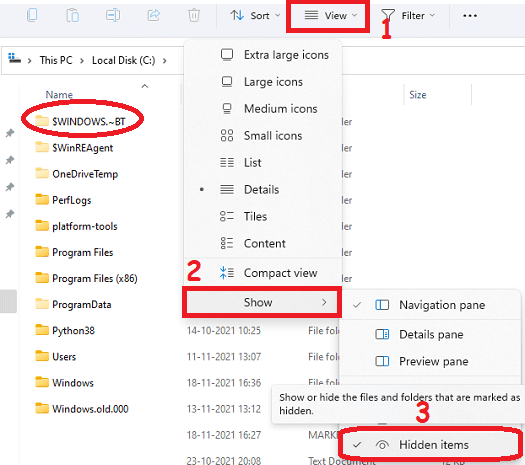Click Local Disk (C:) breadcrumb
Viewport: 525px width, 465px height.
pyautogui.click(x=124, y=60)
